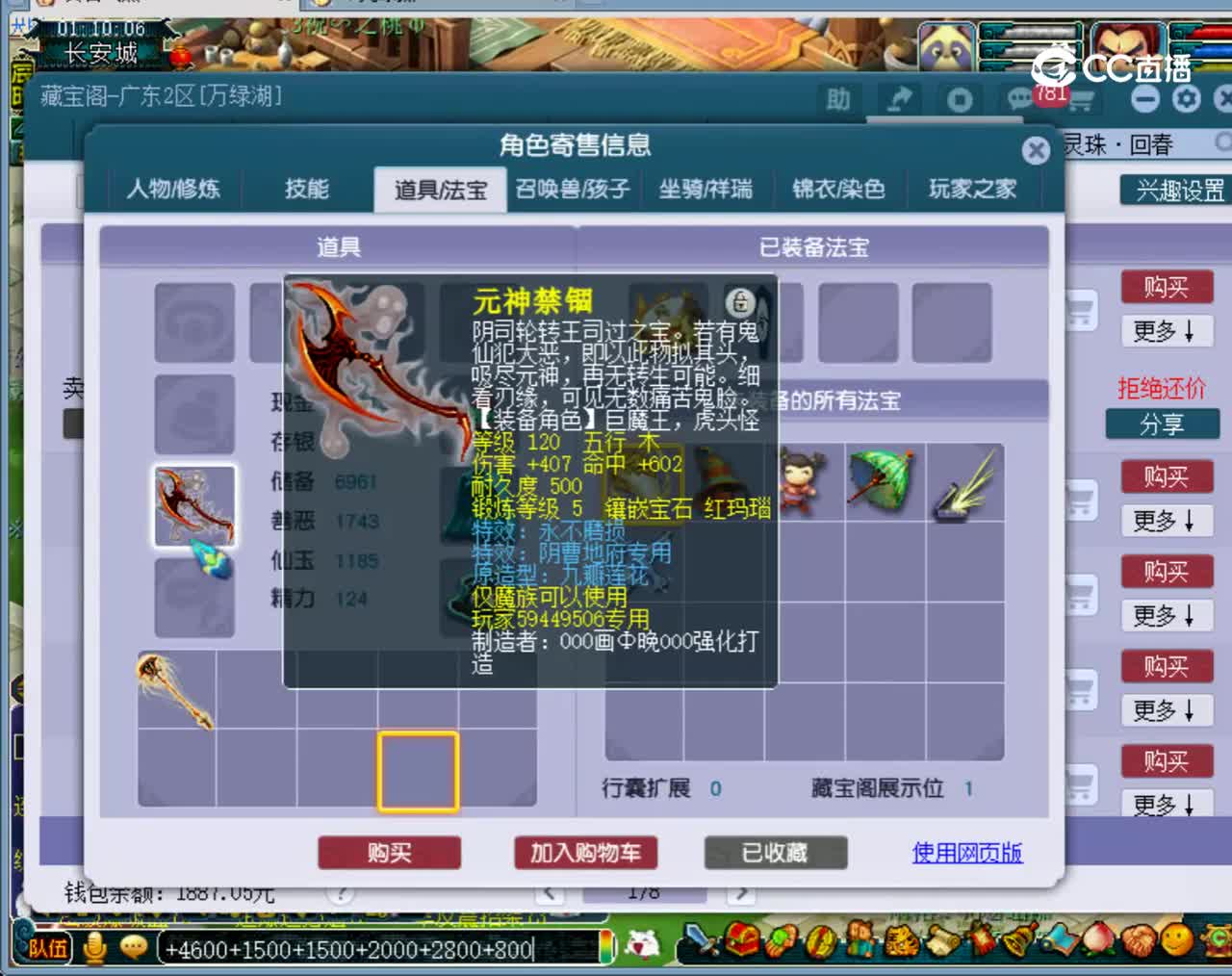This screenshot has height=976, width=1232.
Task: Open the handshake friends icon
Action: 1138,941
